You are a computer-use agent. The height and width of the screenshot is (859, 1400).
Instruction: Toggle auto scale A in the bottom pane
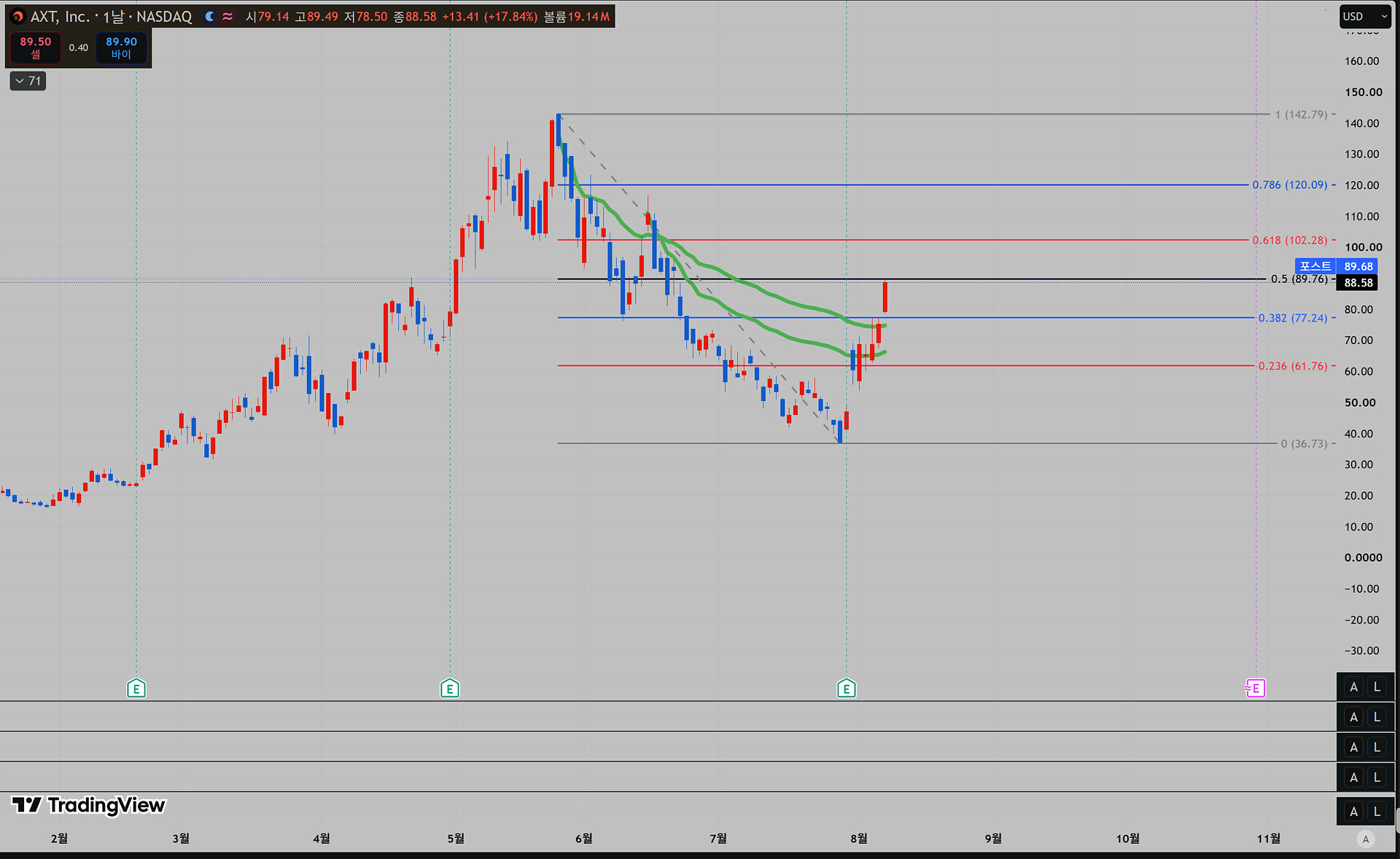tap(1354, 811)
